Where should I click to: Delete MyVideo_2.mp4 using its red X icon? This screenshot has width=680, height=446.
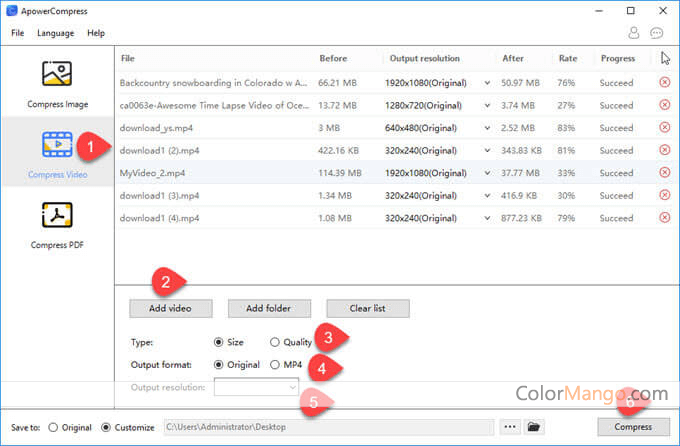click(x=664, y=173)
